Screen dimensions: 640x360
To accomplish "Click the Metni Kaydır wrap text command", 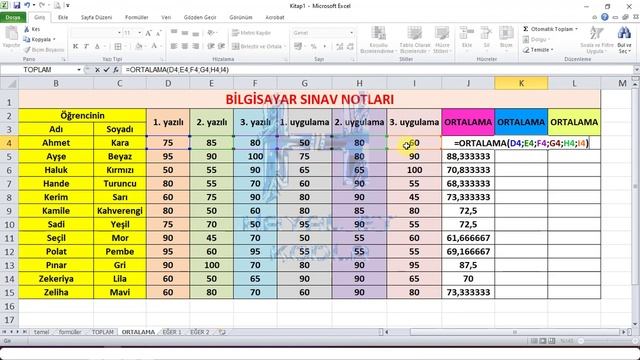I will coord(251,33).
